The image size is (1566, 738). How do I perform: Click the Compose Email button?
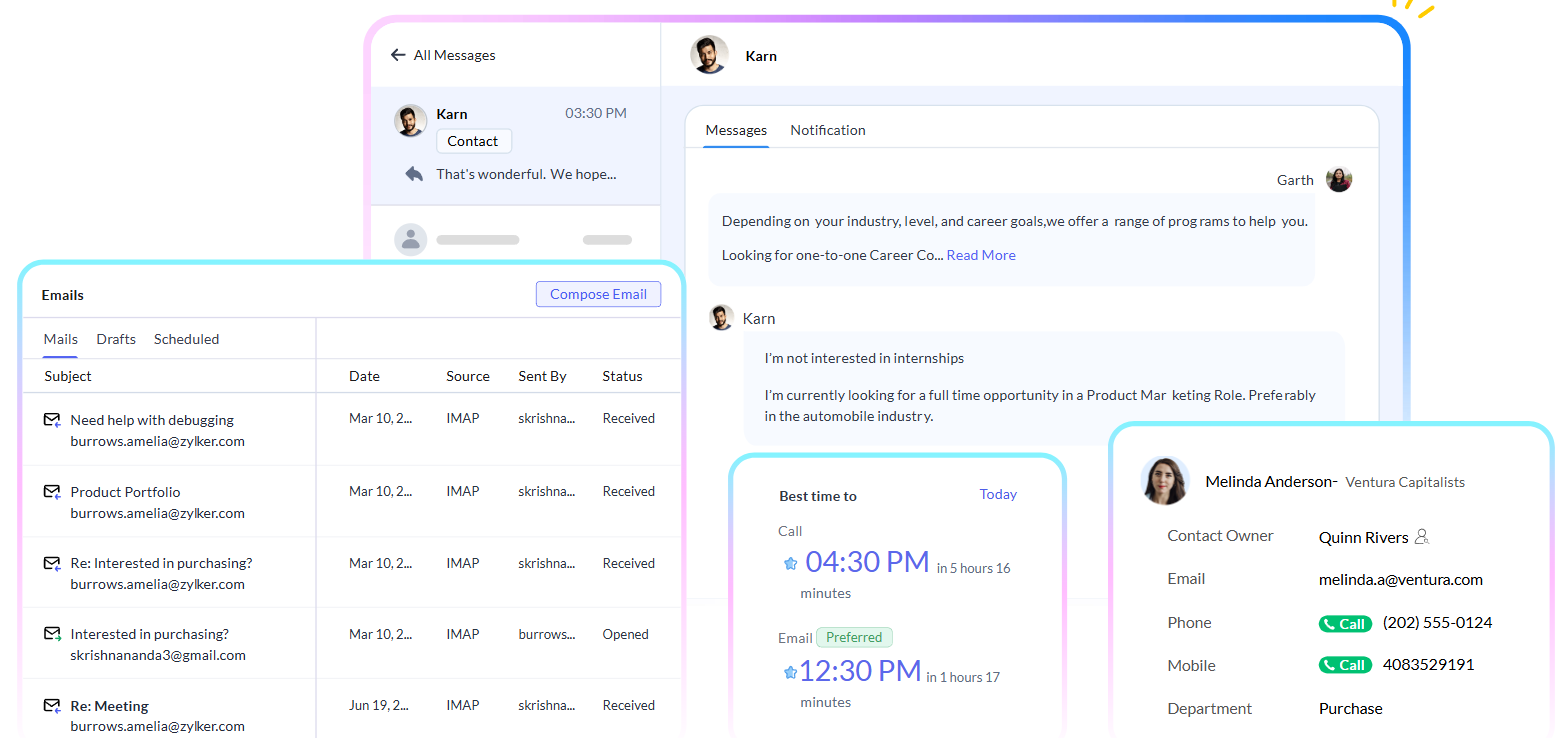[598, 294]
